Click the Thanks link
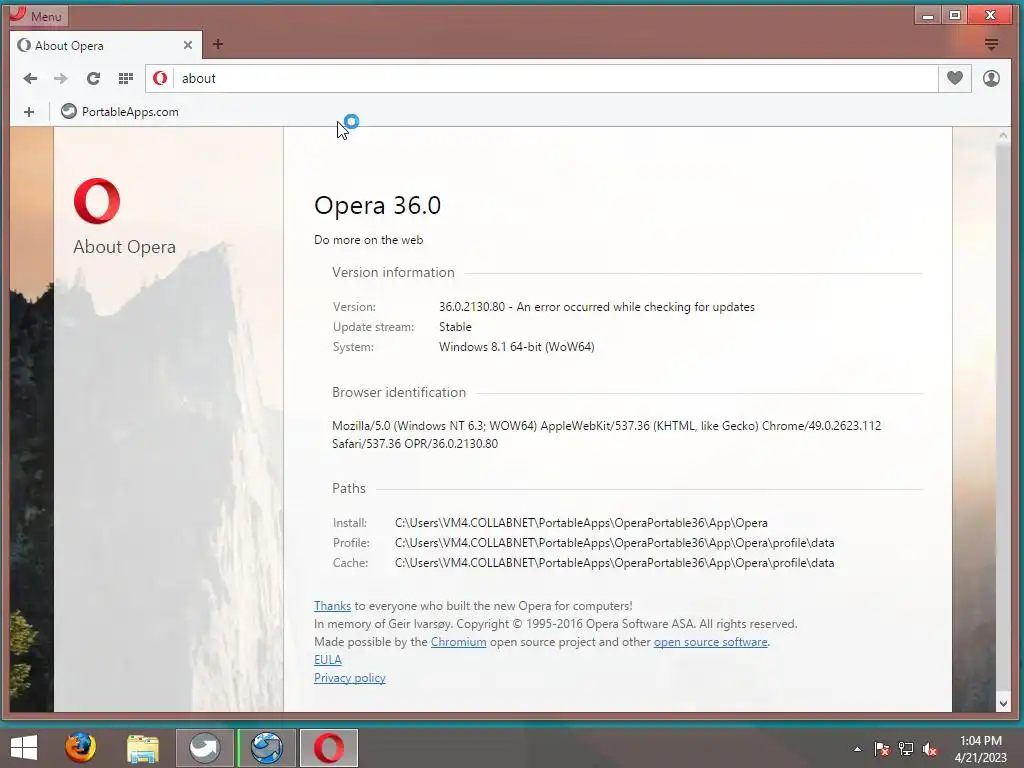Screen dimensions: 1024x768 332,606
